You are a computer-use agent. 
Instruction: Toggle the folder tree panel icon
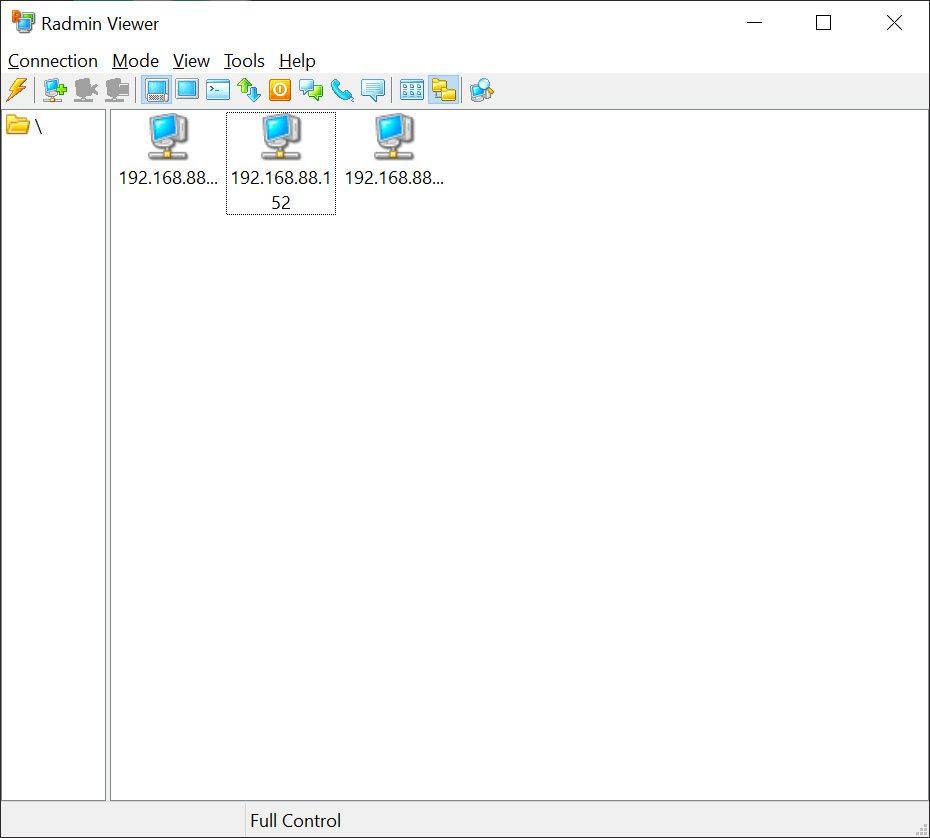coord(444,90)
